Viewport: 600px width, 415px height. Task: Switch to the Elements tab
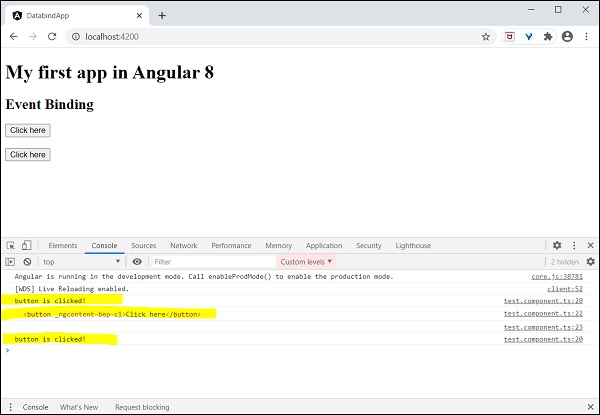[63, 246]
